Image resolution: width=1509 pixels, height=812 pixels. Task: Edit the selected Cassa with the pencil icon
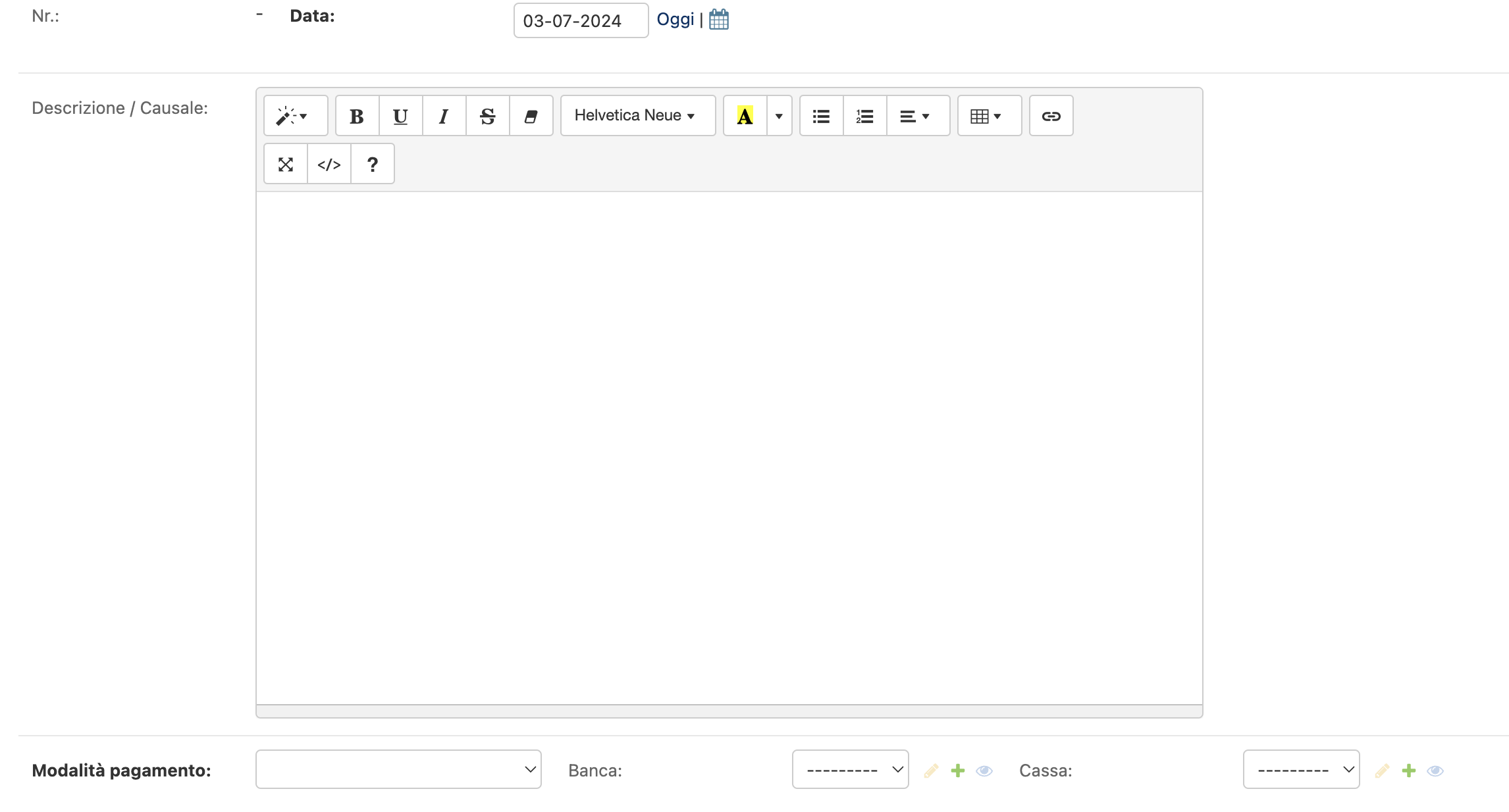1381,771
